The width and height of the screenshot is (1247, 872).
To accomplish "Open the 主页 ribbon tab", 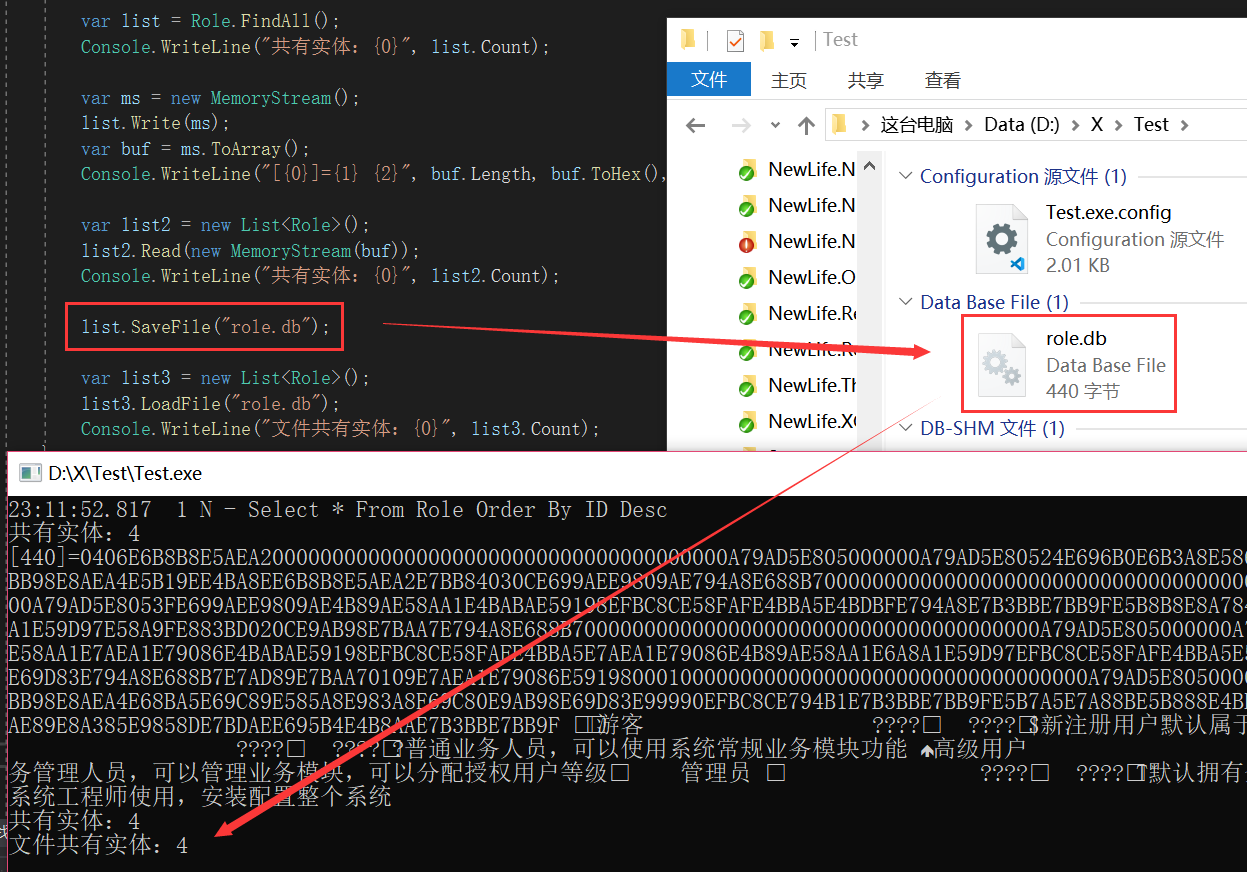I will pyautogui.click(x=789, y=80).
